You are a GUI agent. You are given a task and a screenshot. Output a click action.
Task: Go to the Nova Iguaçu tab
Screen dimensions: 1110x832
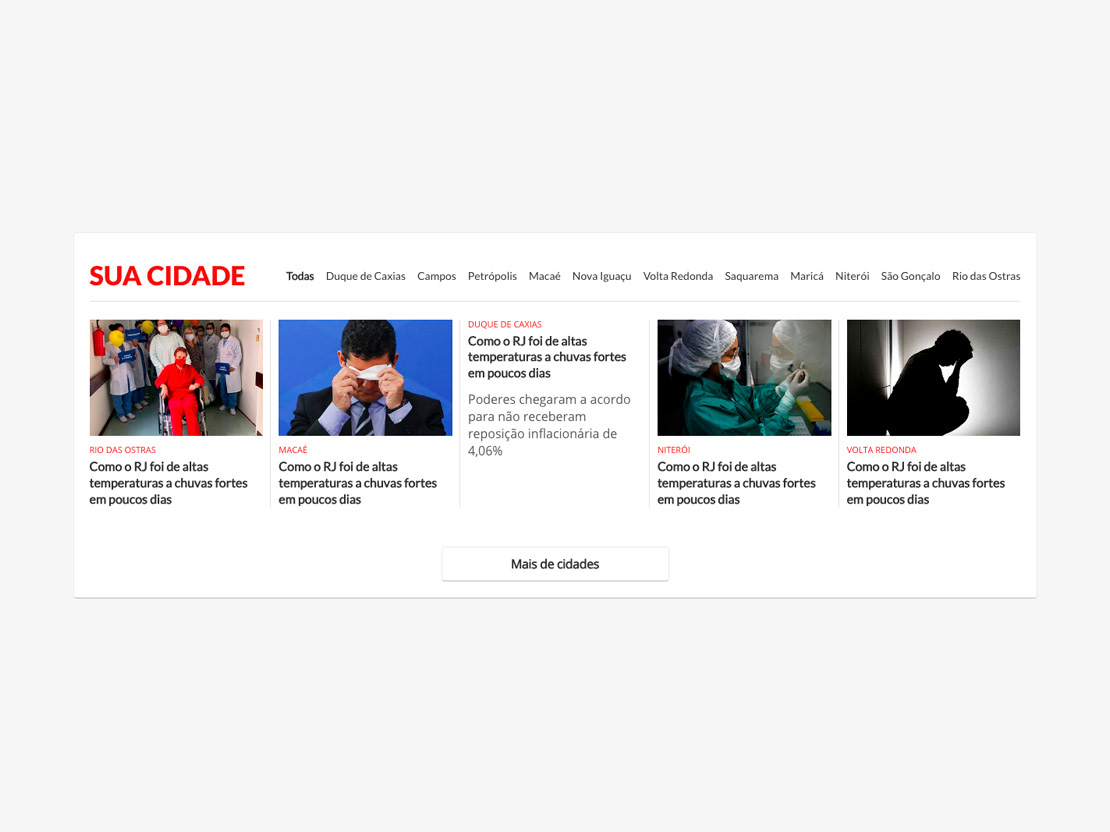coord(602,276)
